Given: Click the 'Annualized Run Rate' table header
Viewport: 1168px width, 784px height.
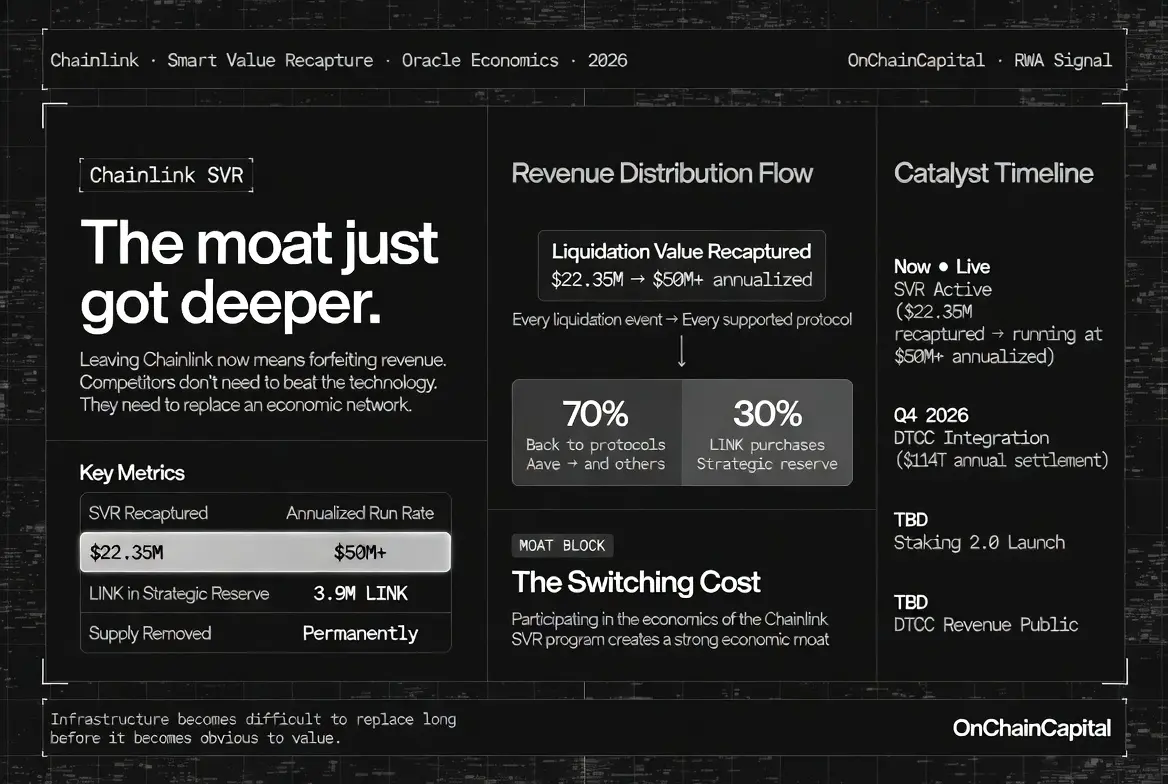Looking at the screenshot, I should click(x=360, y=513).
